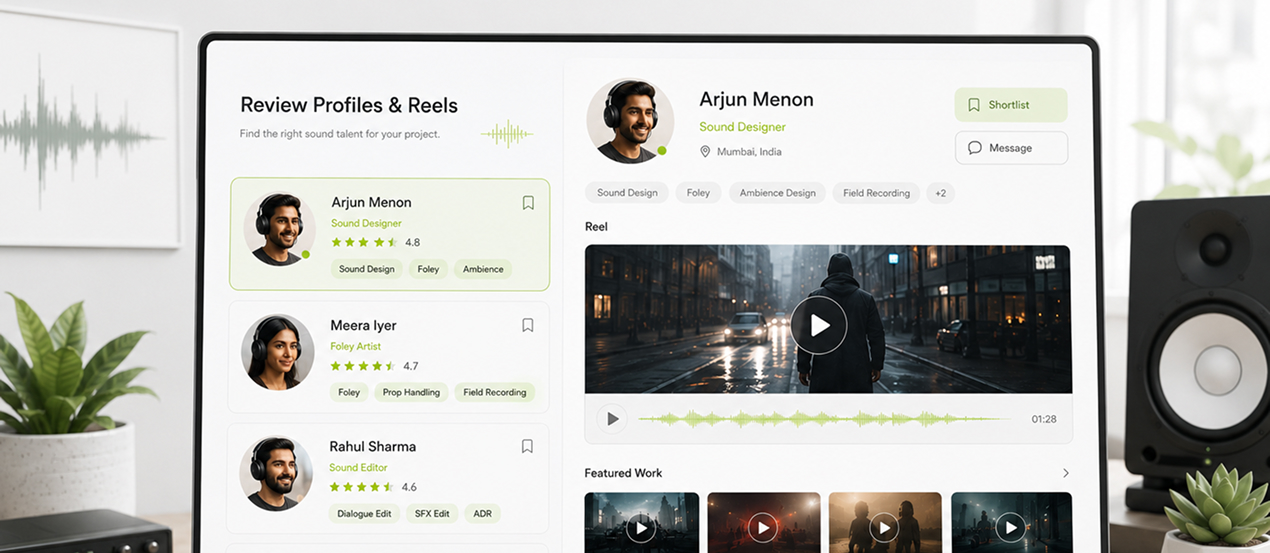Click the Foley chip on Arjun's card
Viewport: 1270px width, 553px height.
click(428, 269)
